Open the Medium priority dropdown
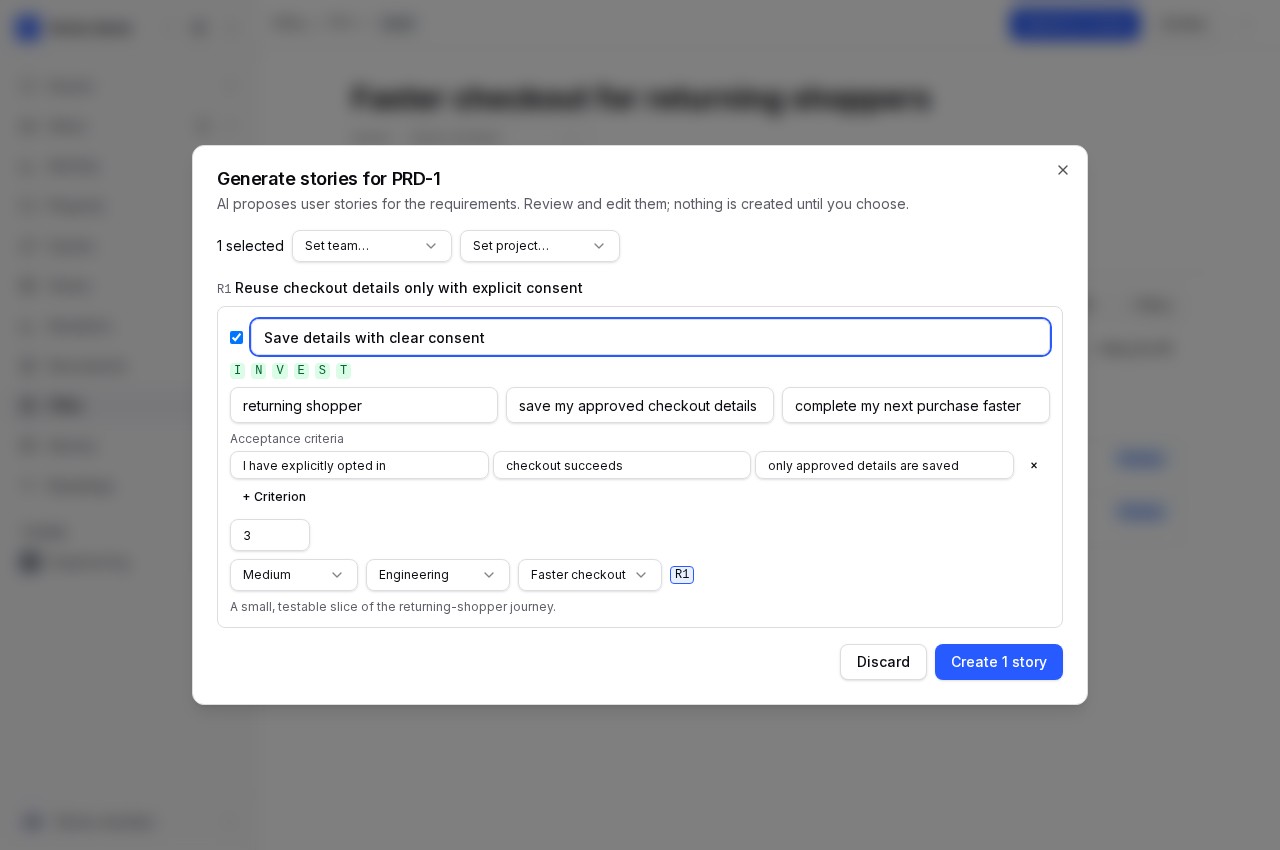Viewport: 1280px width, 850px height. pos(294,575)
